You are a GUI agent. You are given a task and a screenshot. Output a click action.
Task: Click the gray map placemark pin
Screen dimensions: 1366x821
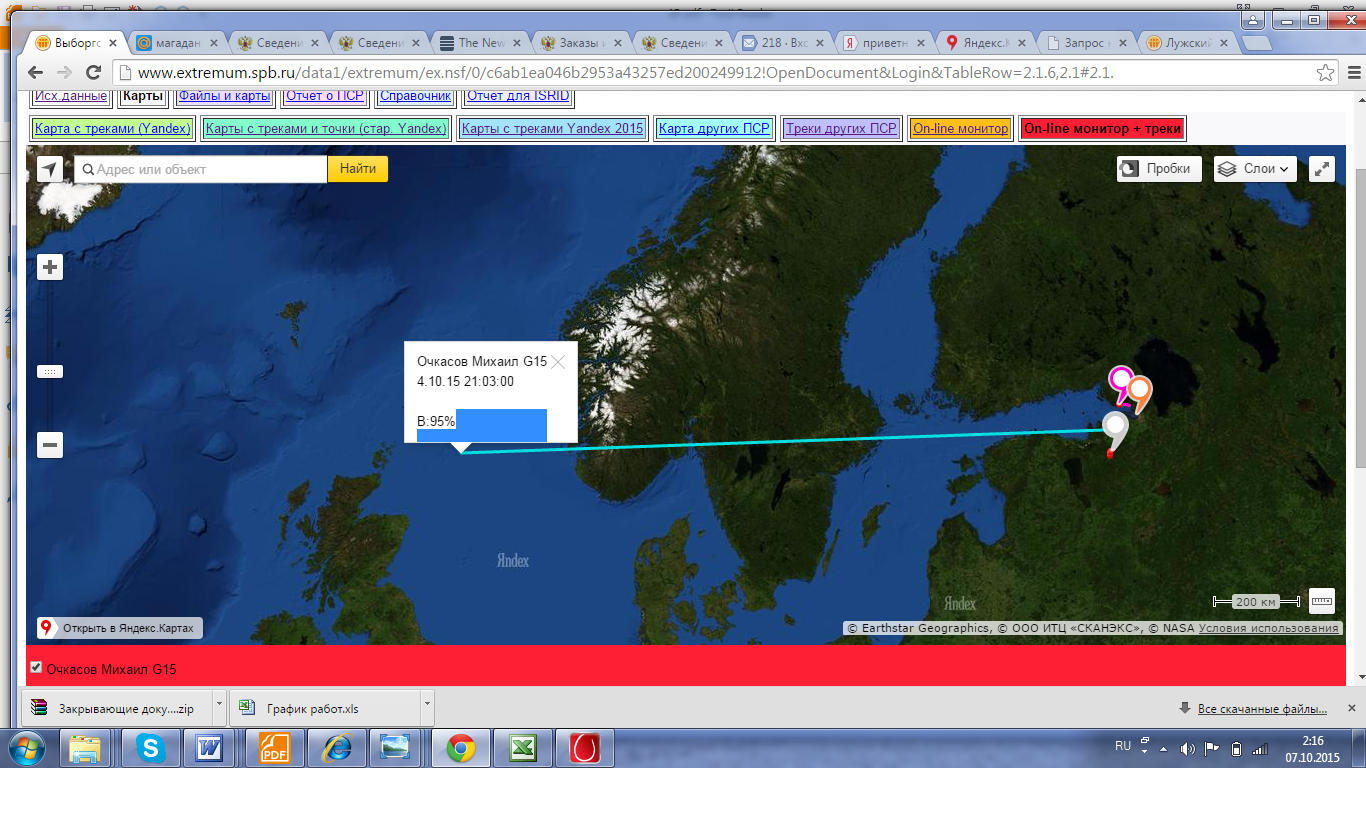[x=1114, y=430]
